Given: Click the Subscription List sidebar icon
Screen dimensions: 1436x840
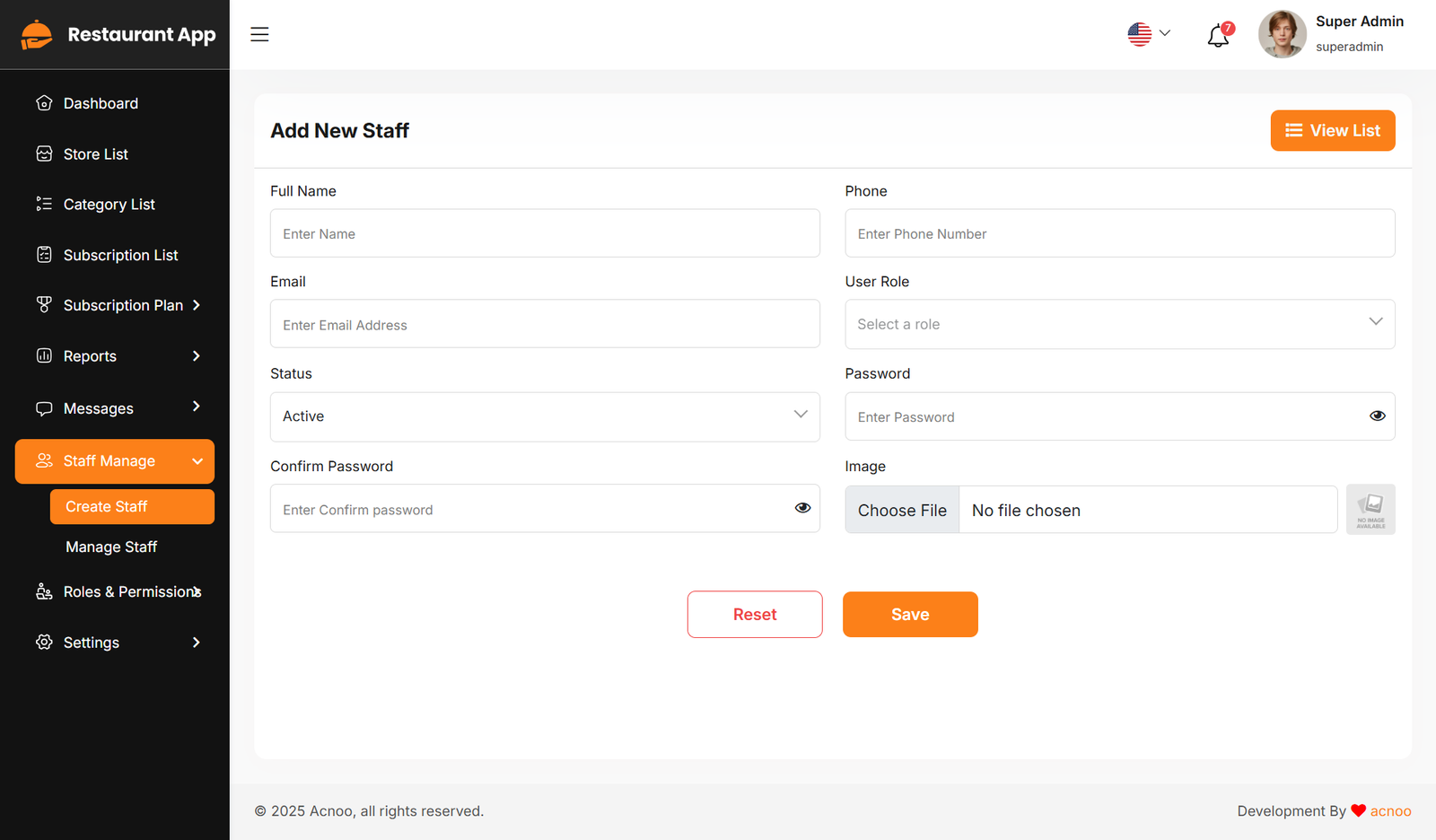Looking at the screenshot, I should (44, 255).
